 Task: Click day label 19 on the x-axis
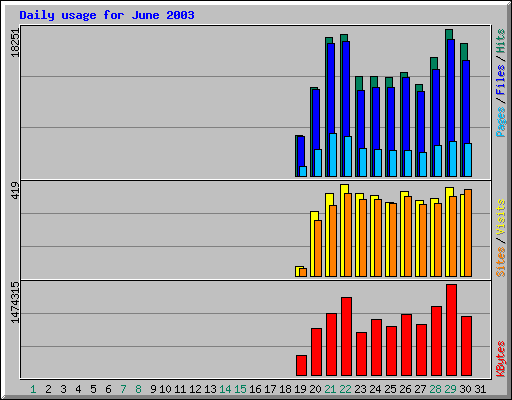pos(300,389)
